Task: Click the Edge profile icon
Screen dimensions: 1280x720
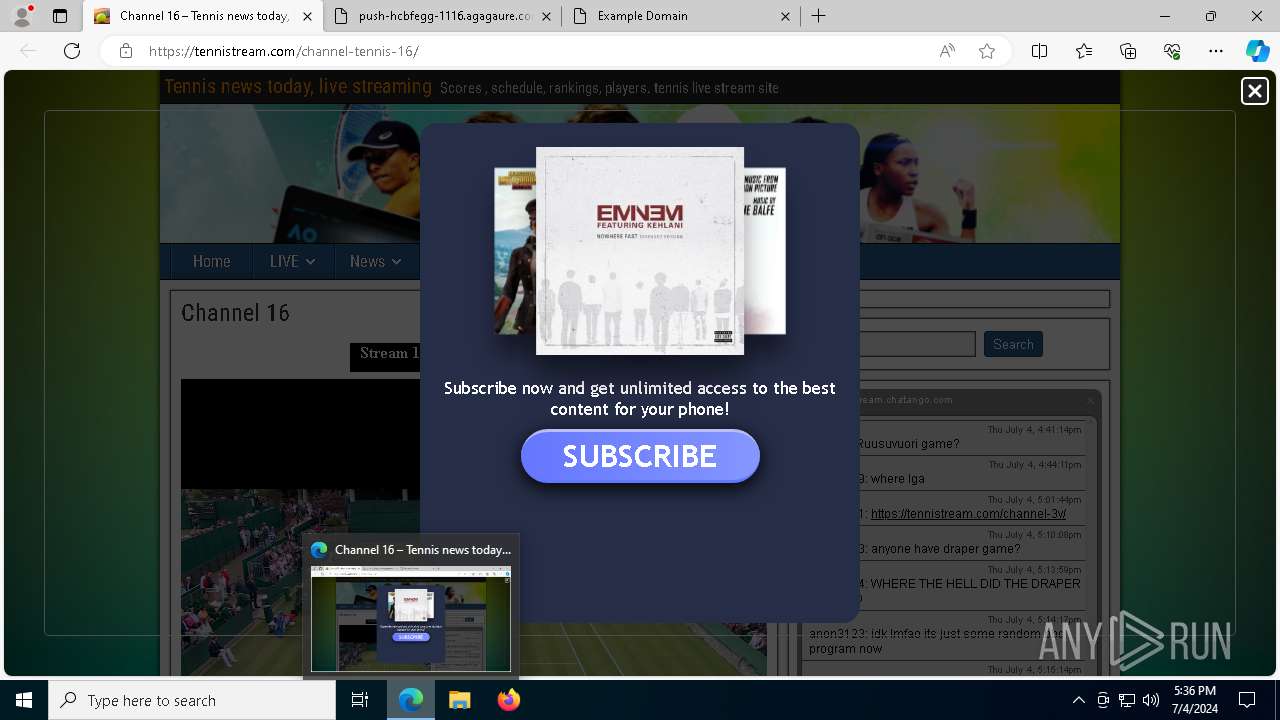Action: pyautogui.click(x=22, y=16)
